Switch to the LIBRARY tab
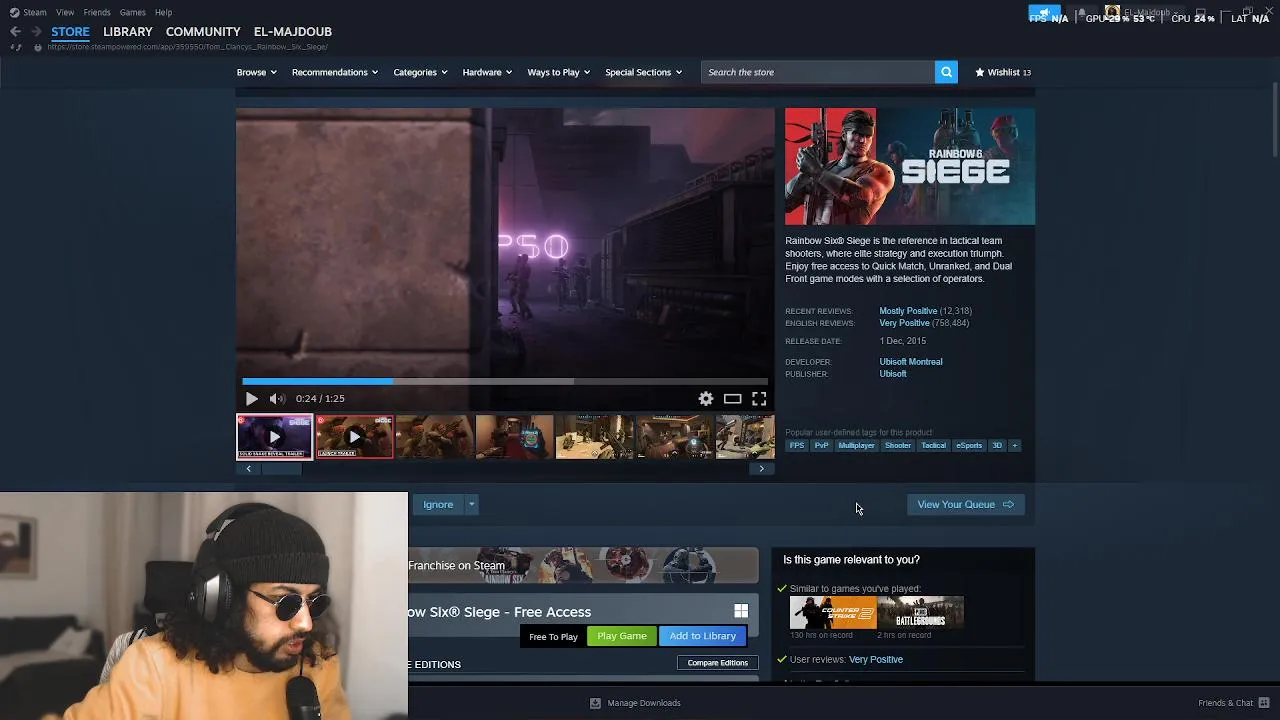This screenshot has width=1280, height=720. coord(128,31)
